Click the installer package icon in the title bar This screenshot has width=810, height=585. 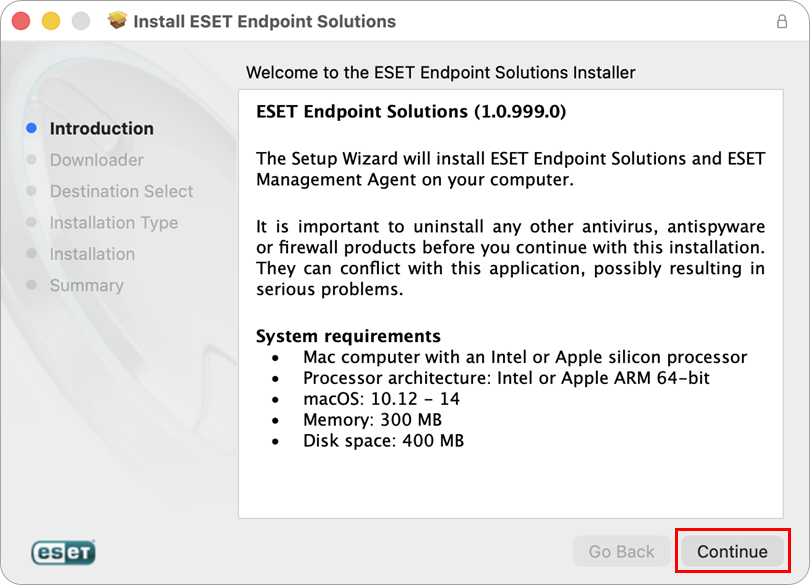click(x=117, y=20)
